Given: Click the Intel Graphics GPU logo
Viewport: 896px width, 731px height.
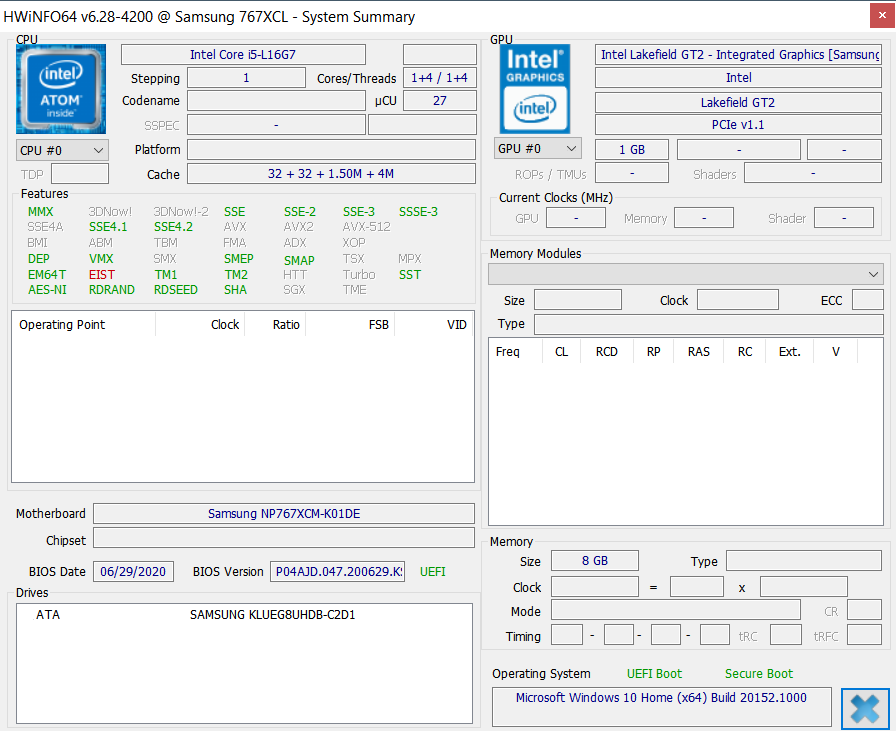Looking at the screenshot, I should (535, 89).
